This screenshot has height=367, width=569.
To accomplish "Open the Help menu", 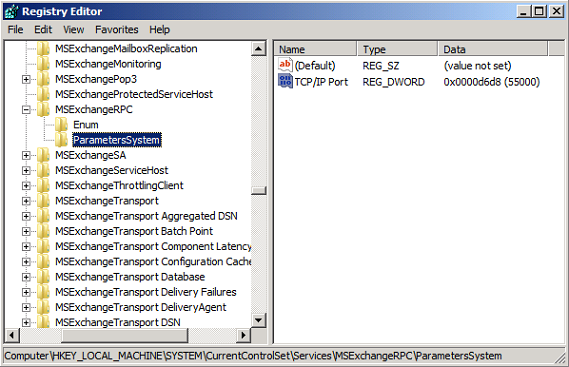I will coord(159,29).
